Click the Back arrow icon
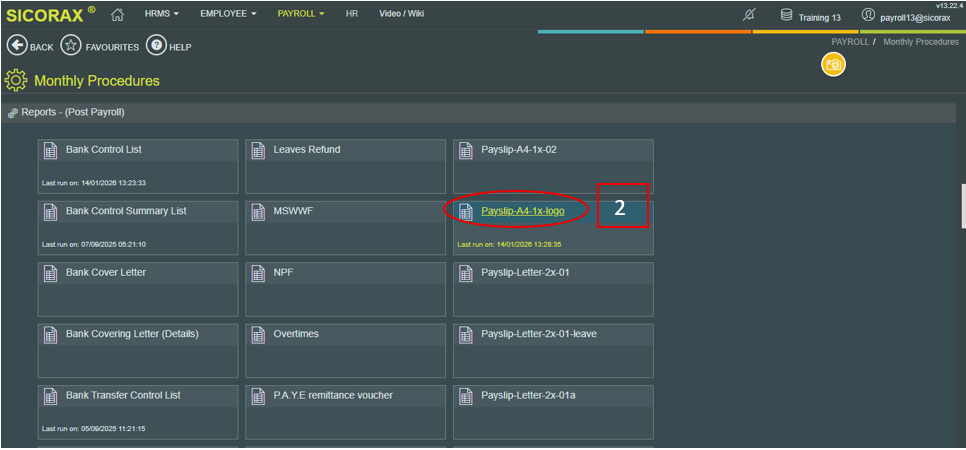The height and width of the screenshot is (450, 966). 16,46
